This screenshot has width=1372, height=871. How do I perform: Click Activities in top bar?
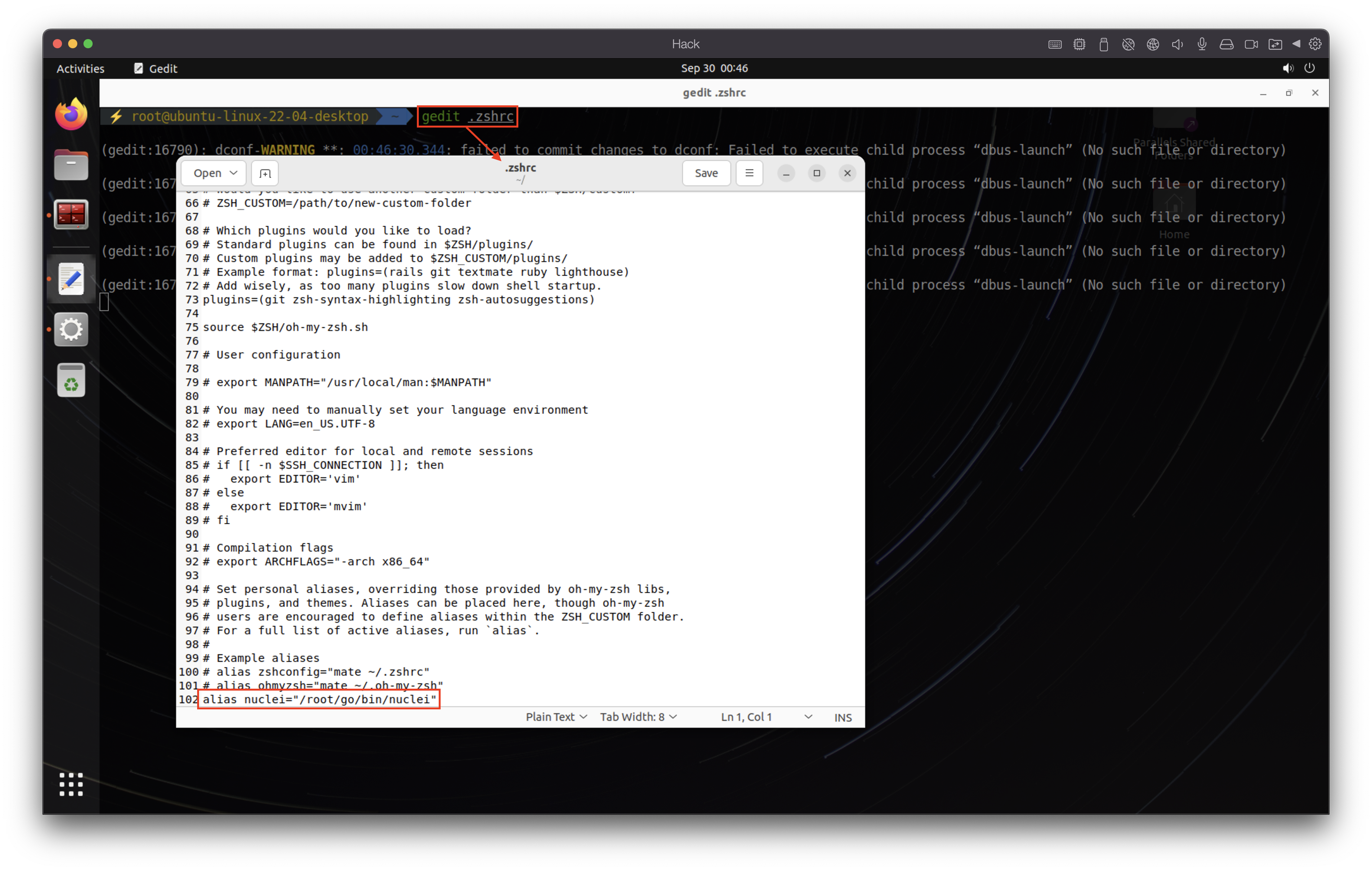tap(80, 69)
